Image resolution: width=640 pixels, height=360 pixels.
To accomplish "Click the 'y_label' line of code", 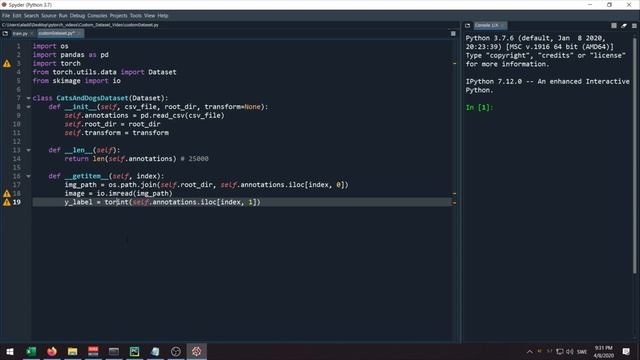I will pos(162,202).
